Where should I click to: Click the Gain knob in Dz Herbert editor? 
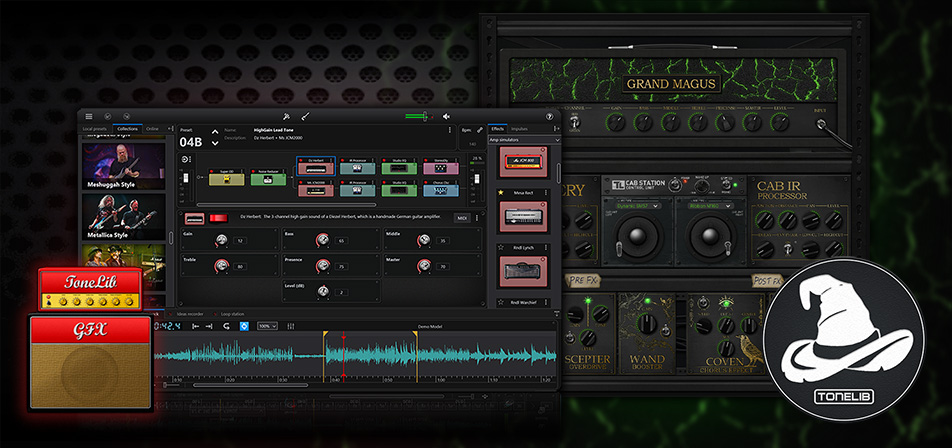[x=222, y=241]
